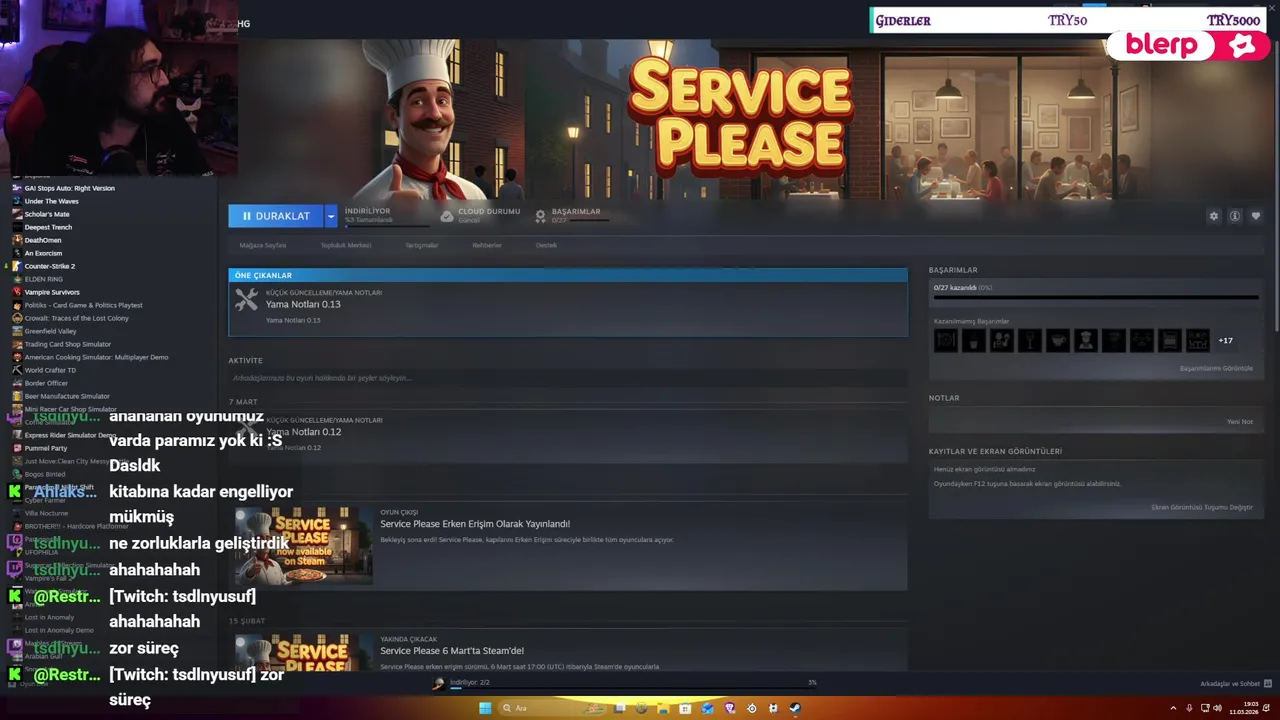1280x720 pixels.
Task: Open the Rehberler tab
Action: [487, 245]
